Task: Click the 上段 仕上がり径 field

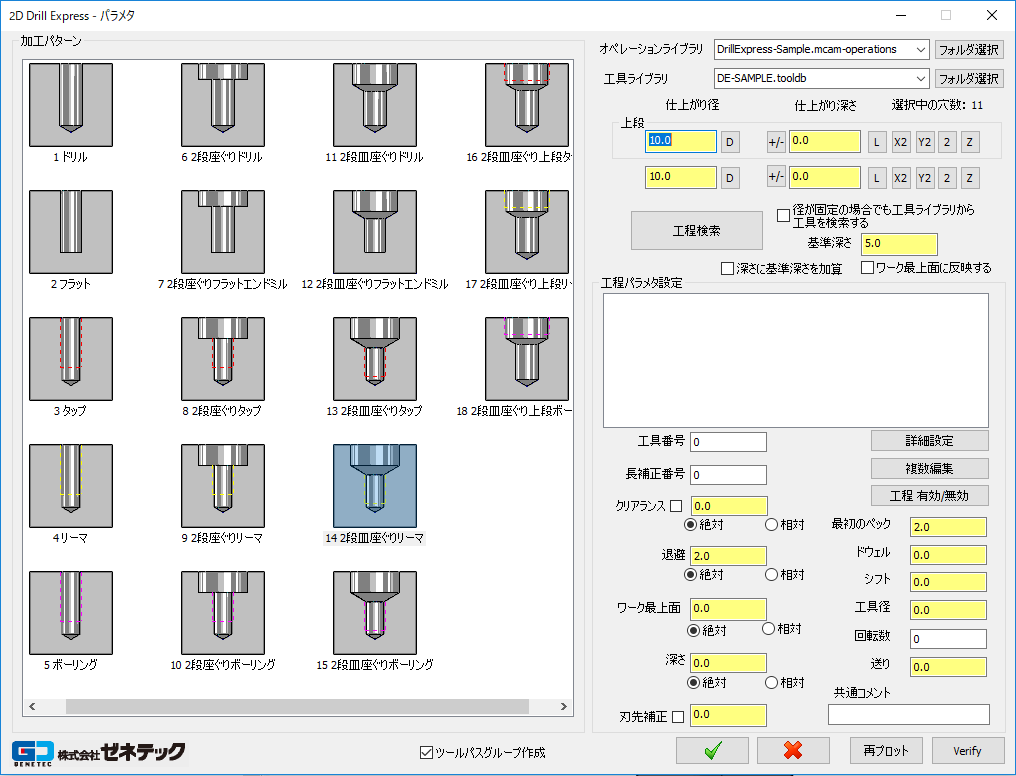Action: coord(680,141)
